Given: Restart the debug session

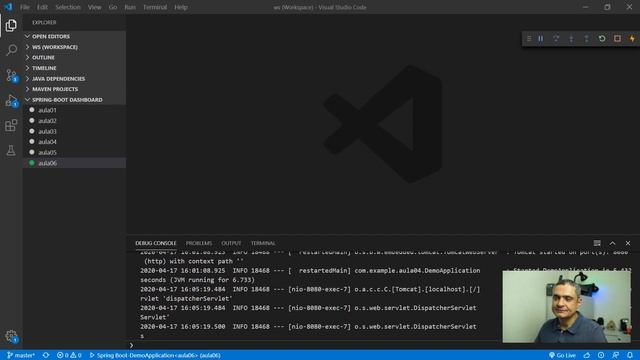Looking at the screenshot, I should pyautogui.click(x=602, y=38).
